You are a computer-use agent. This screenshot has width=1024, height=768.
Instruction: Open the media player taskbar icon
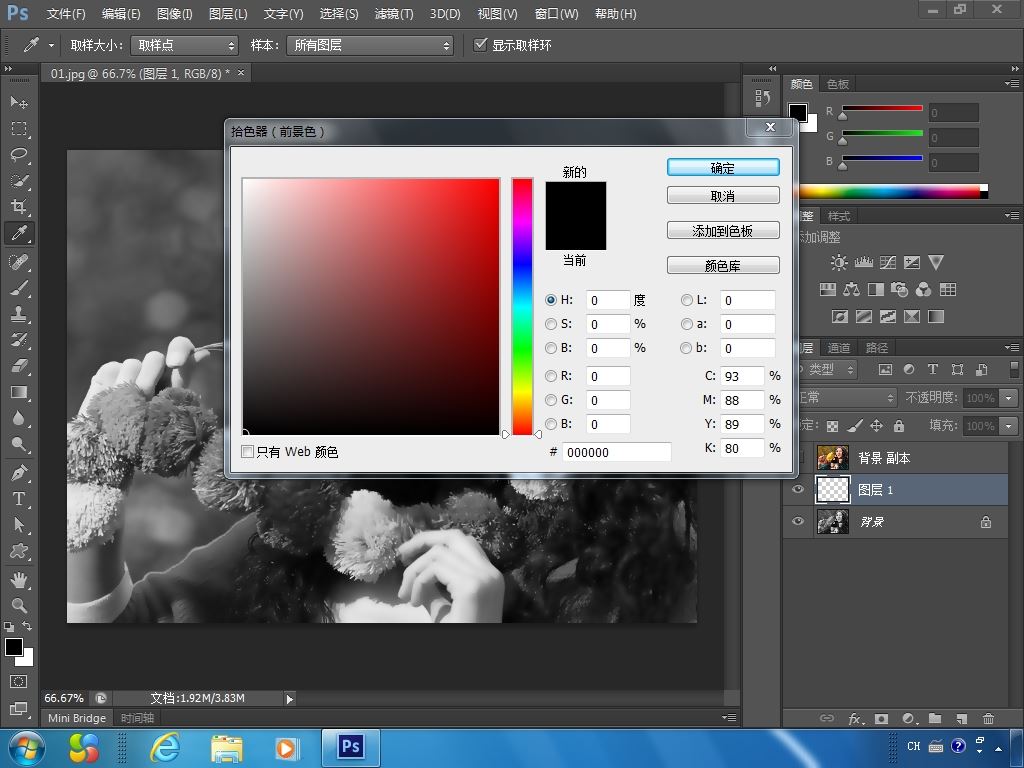click(285, 748)
